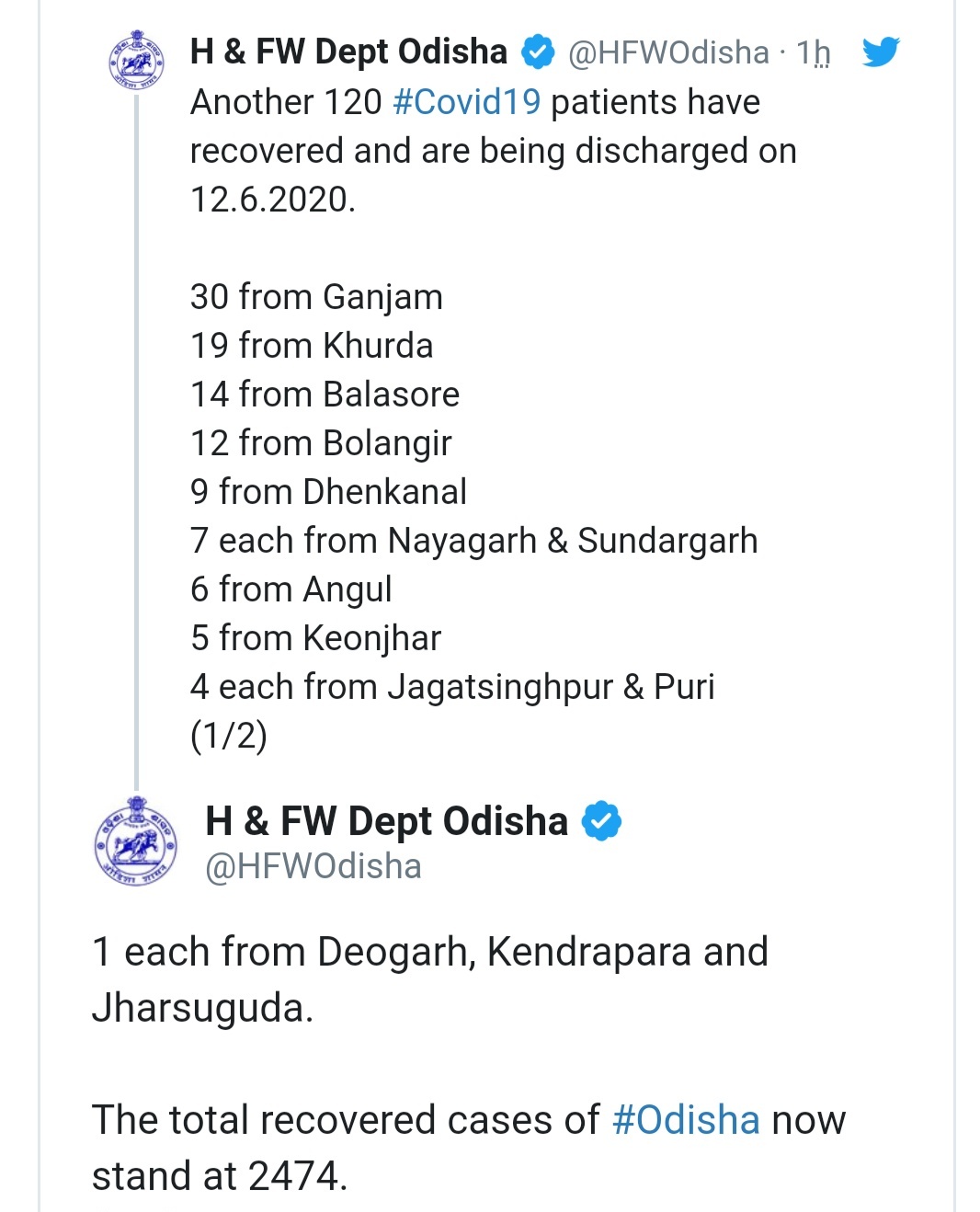The height and width of the screenshot is (1212, 980).
Task: Click the (1/2) thread marker text
Action: pos(229,736)
